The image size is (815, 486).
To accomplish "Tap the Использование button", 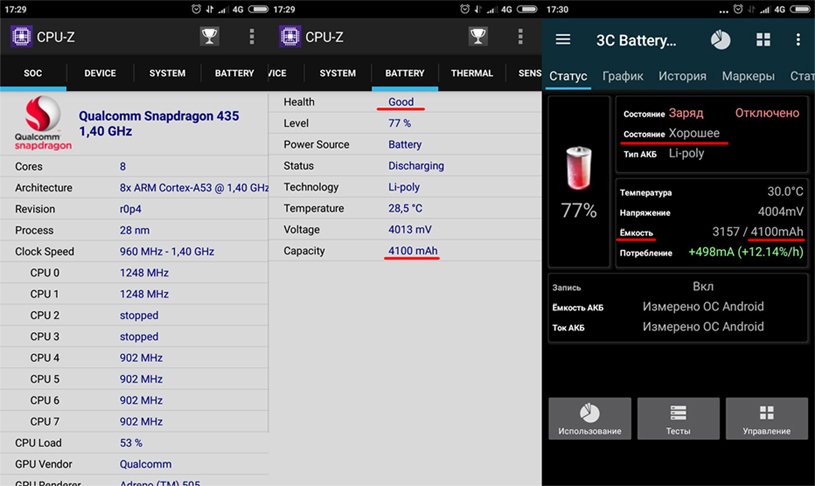I will click(590, 419).
